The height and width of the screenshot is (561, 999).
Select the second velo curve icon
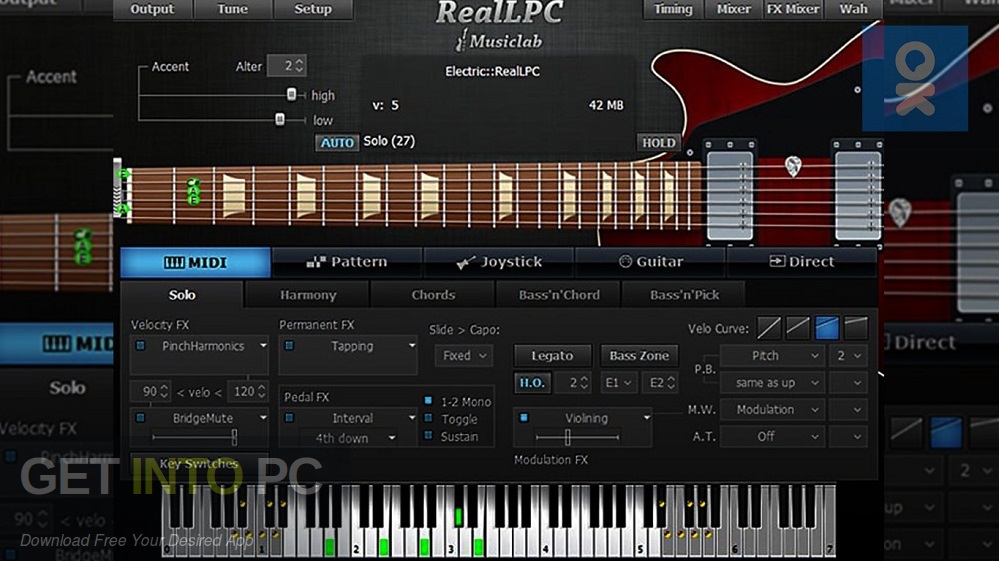coord(798,329)
